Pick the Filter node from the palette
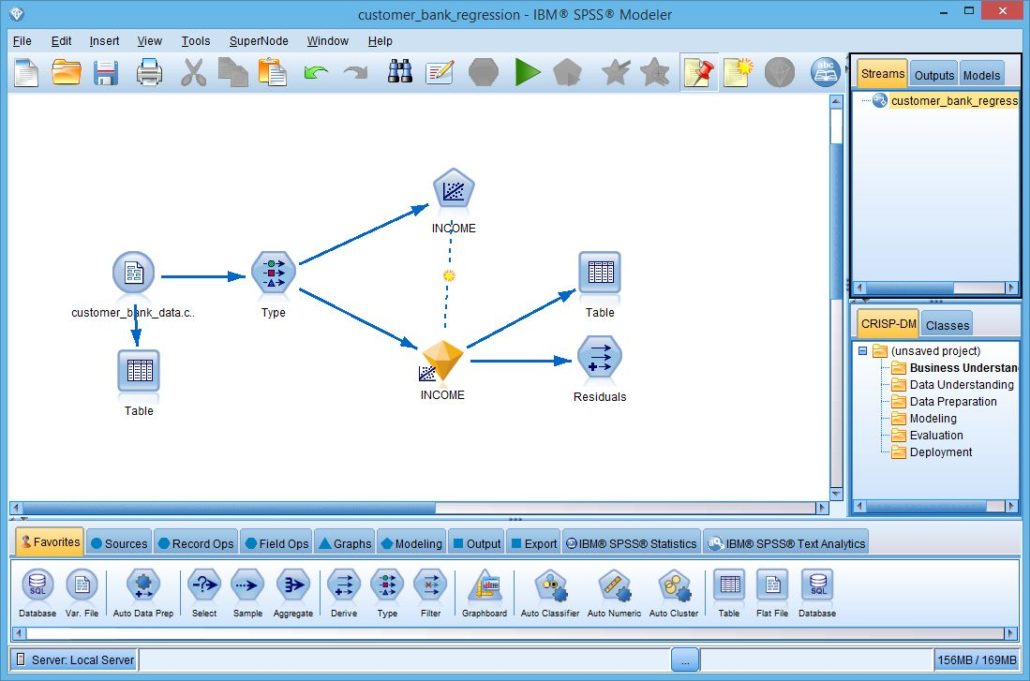Image resolution: width=1030 pixels, height=681 pixels. coord(431,591)
